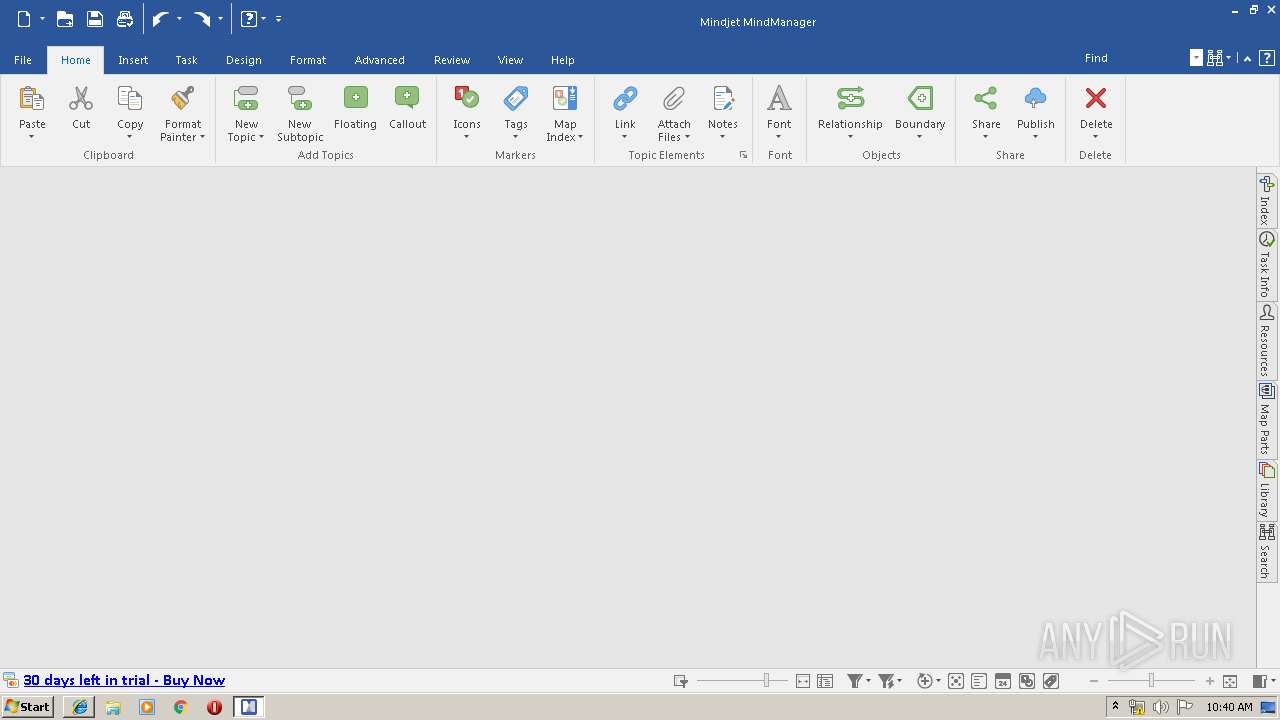Click Fit Map button next to zoom
1280x720 pixels.
click(1230, 681)
